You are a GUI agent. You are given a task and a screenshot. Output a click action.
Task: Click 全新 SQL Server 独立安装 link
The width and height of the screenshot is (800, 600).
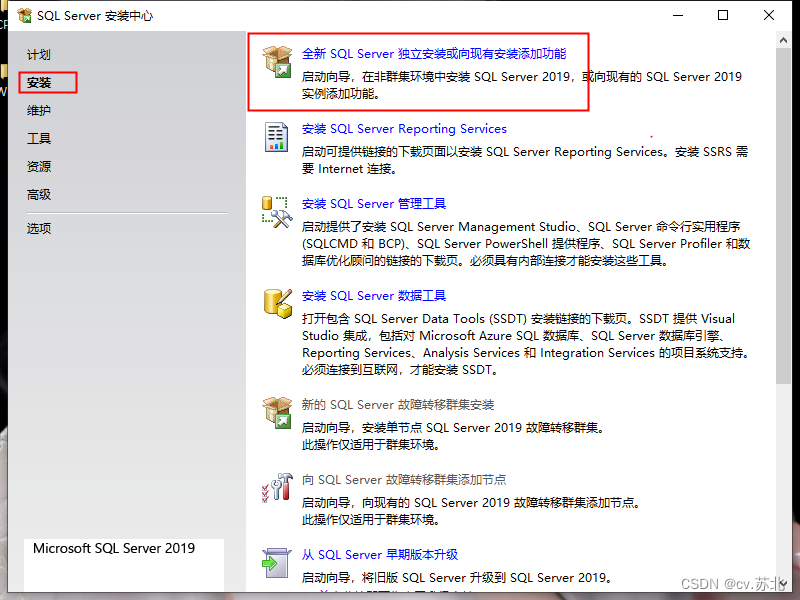[434, 54]
